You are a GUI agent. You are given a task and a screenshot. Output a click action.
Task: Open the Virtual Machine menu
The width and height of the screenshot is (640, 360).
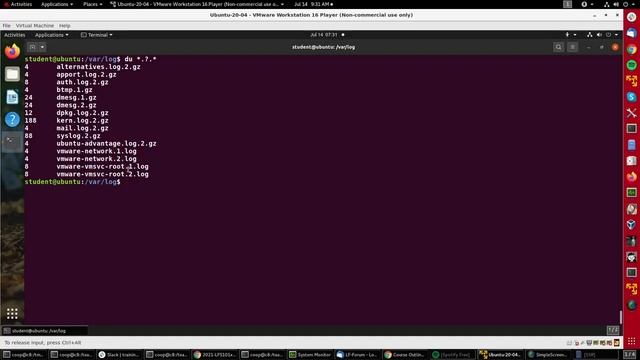tap(35, 25)
